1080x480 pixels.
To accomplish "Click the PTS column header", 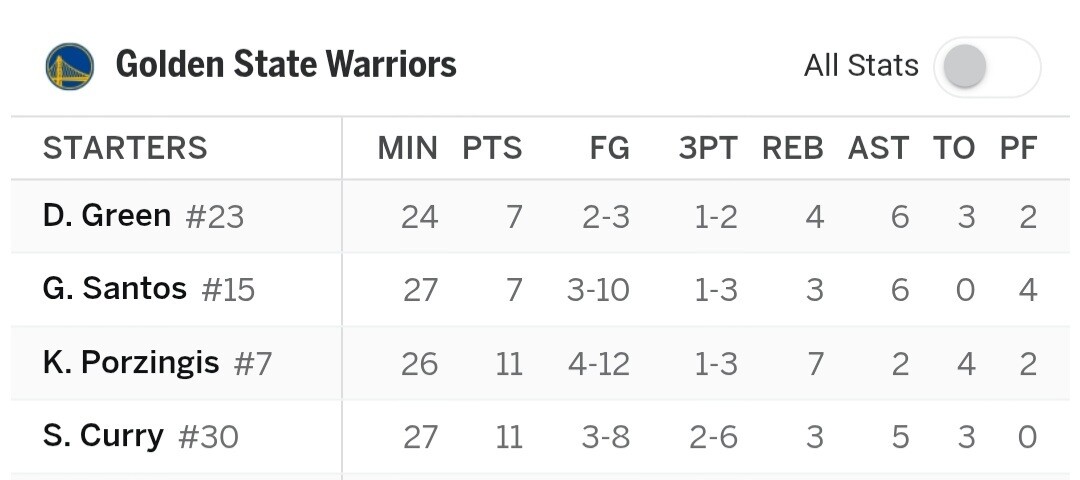I will coord(492,148).
